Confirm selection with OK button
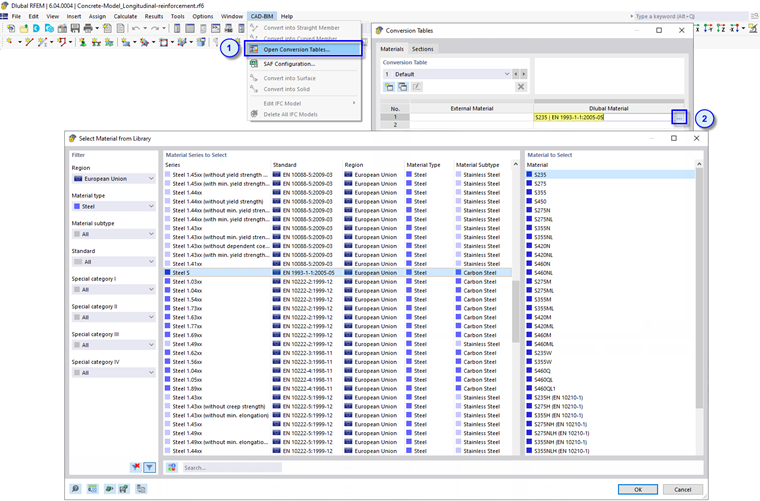Image resolution: width=760 pixels, height=501 pixels. [x=637, y=489]
